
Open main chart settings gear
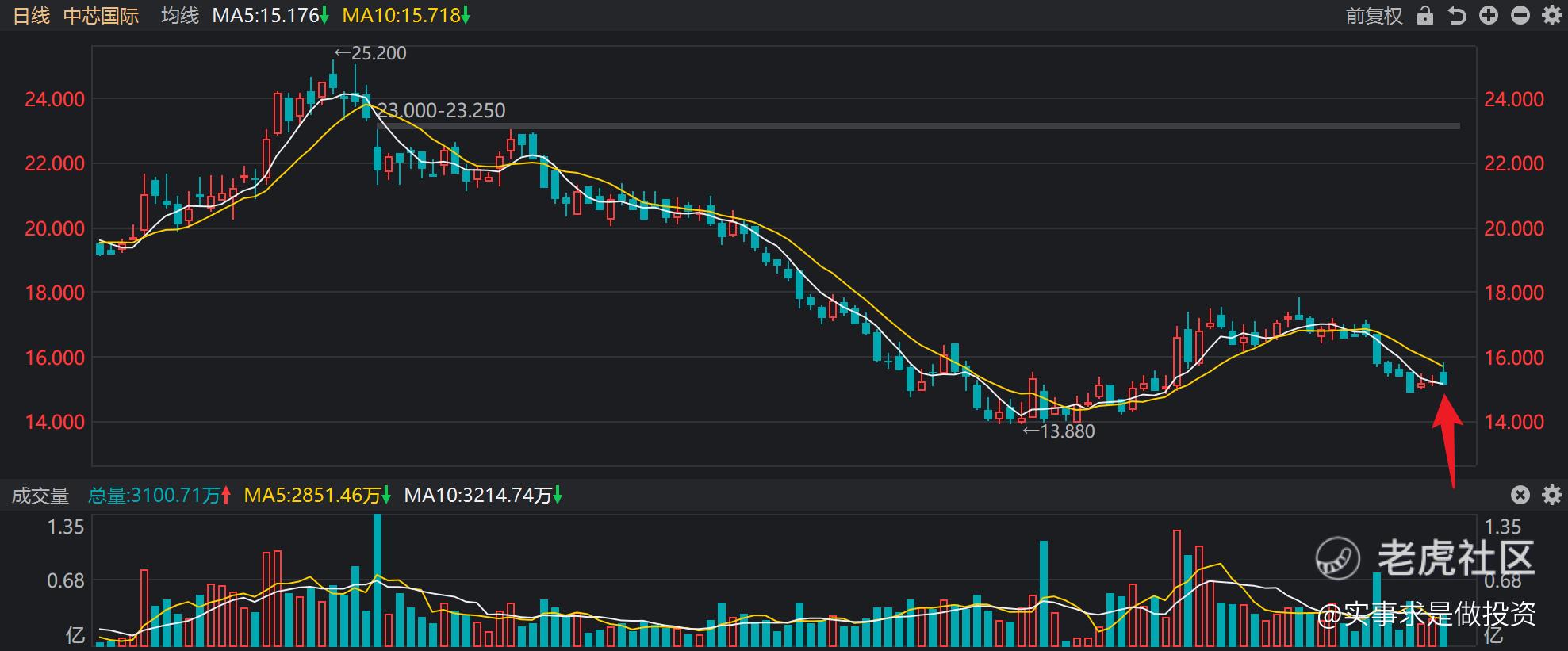tap(1552, 16)
